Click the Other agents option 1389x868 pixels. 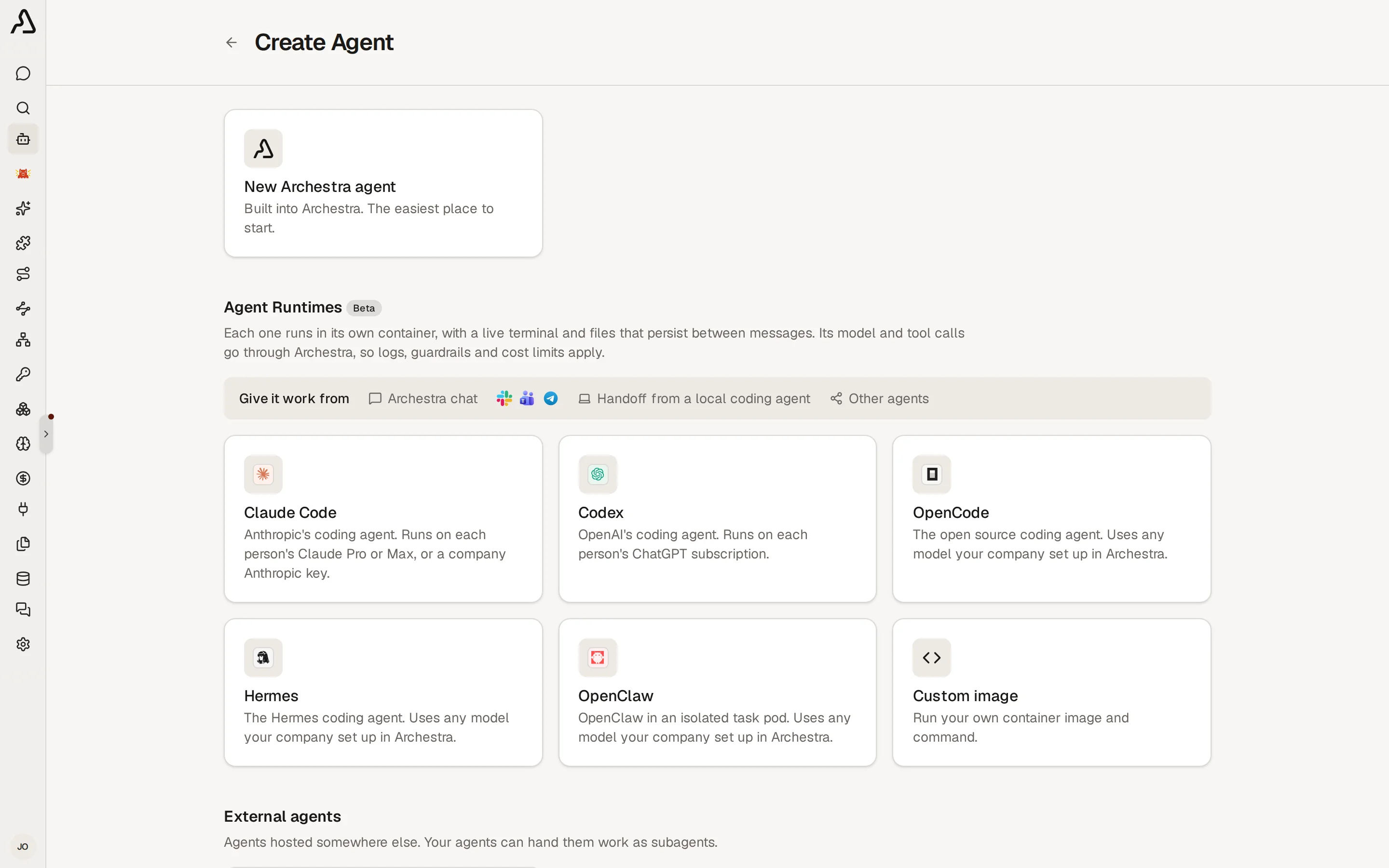(x=879, y=398)
